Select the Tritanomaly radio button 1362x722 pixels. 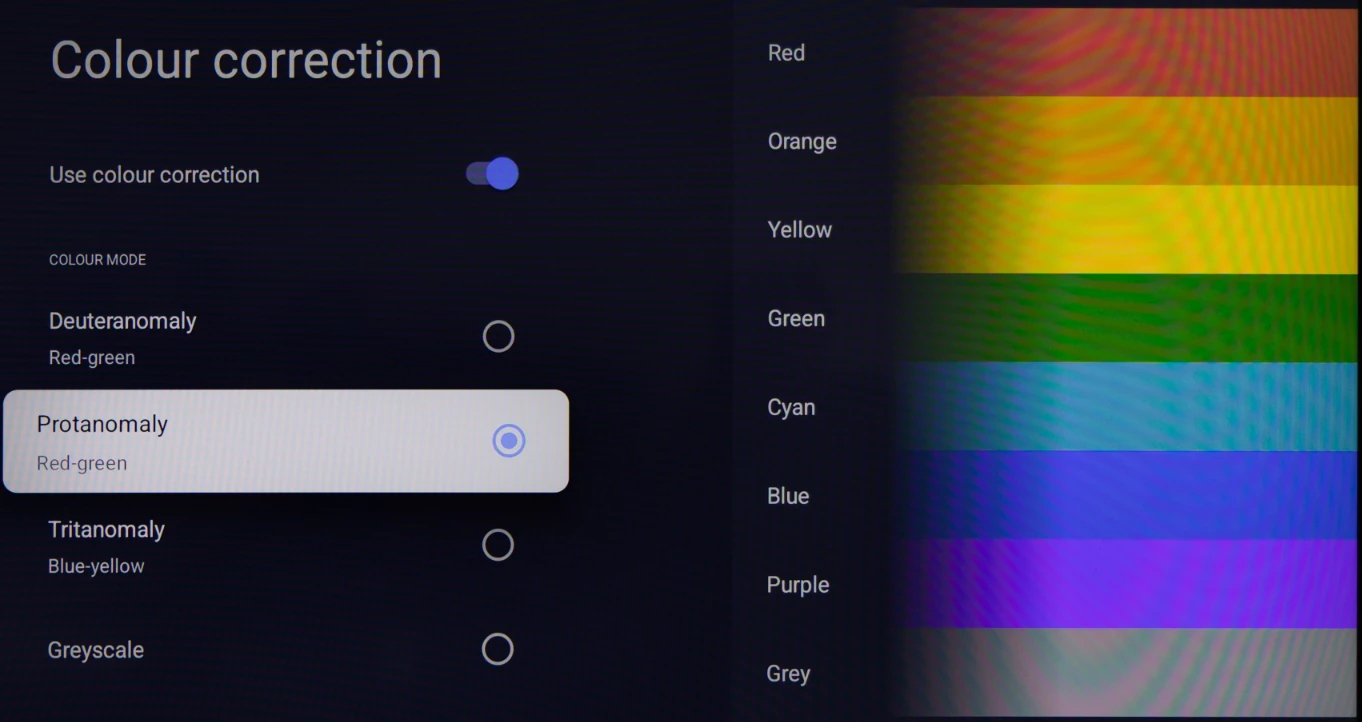pyautogui.click(x=498, y=545)
